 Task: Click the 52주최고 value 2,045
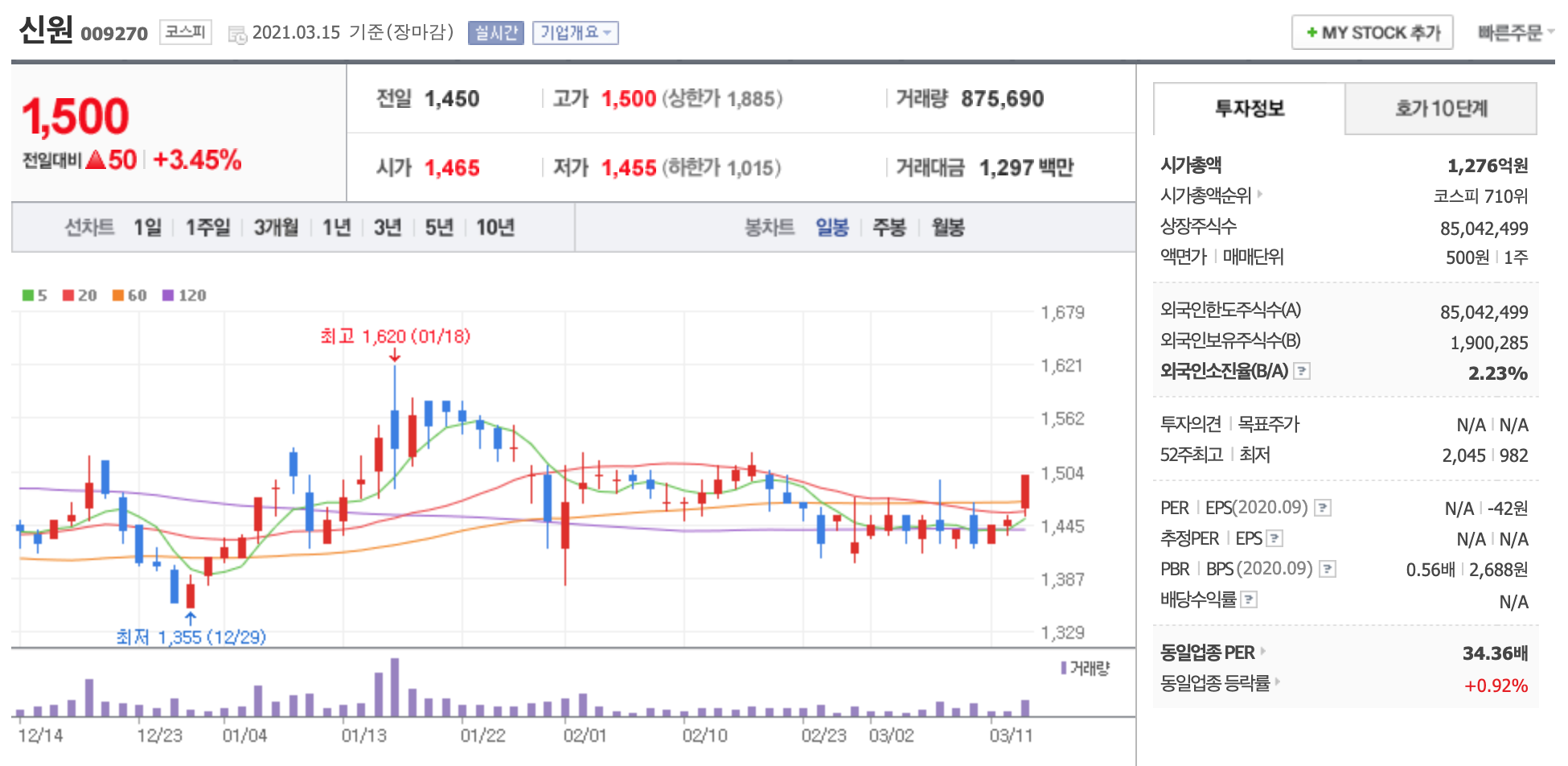click(1463, 455)
